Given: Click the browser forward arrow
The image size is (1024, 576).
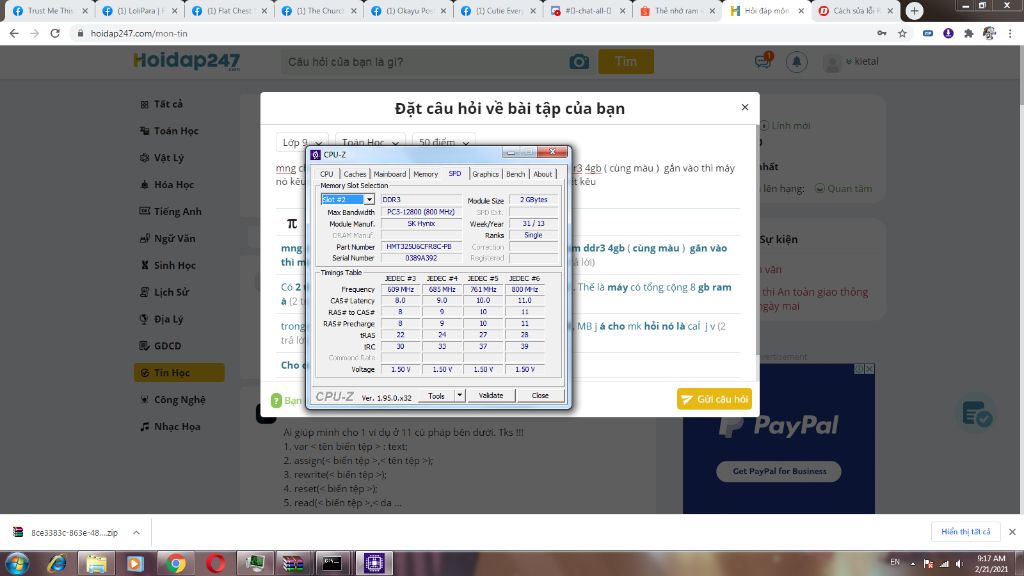Looking at the screenshot, I should coord(34,33).
